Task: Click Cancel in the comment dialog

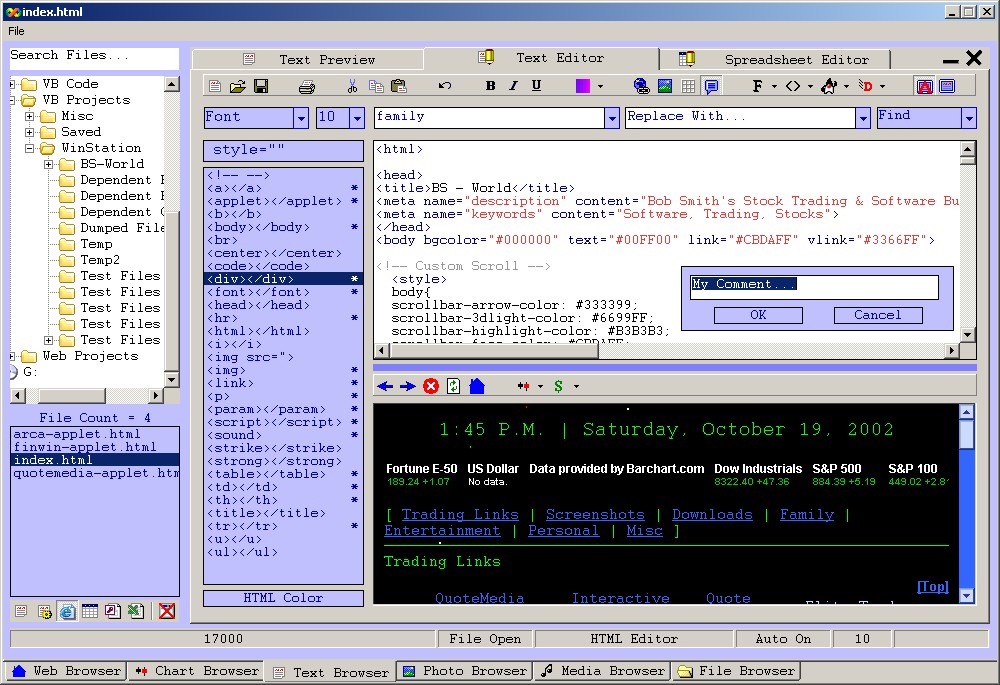Action: click(x=878, y=315)
